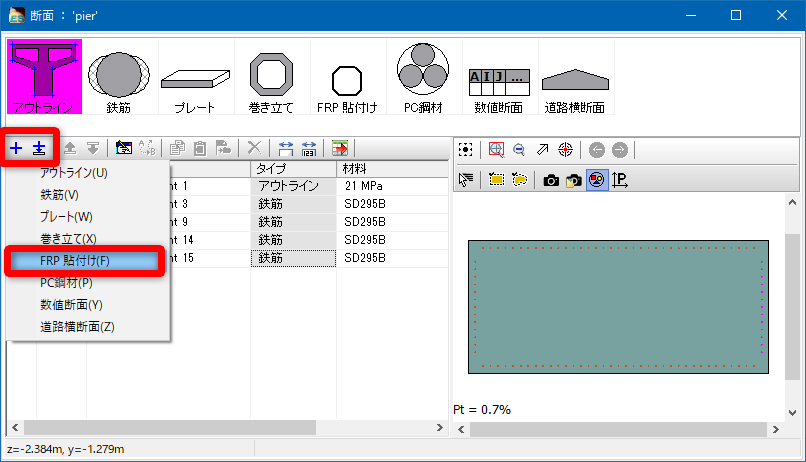This screenshot has height=462, width=806.
Task: Click preview vertical scrollbar down arrow
Action: coord(793,413)
